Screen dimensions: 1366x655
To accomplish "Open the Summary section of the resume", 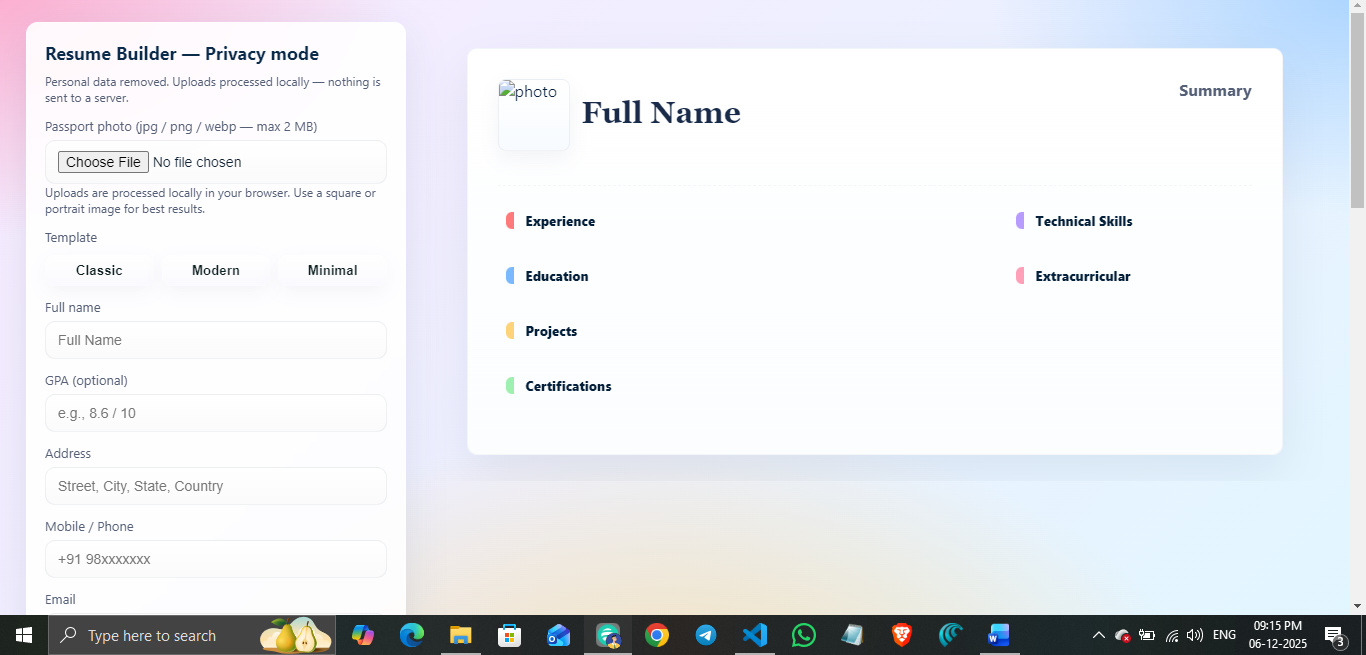I will (1215, 90).
